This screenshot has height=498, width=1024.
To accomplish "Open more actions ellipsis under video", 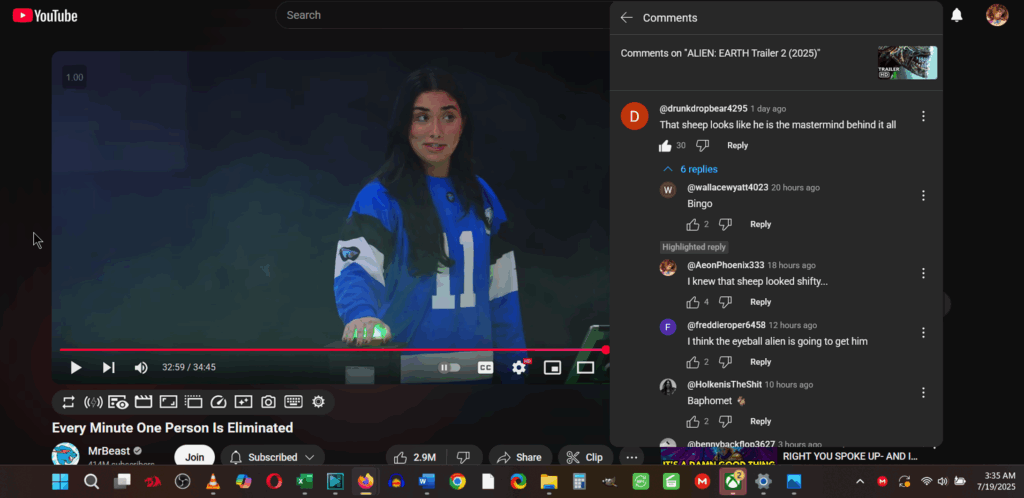I will (x=631, y=458).
